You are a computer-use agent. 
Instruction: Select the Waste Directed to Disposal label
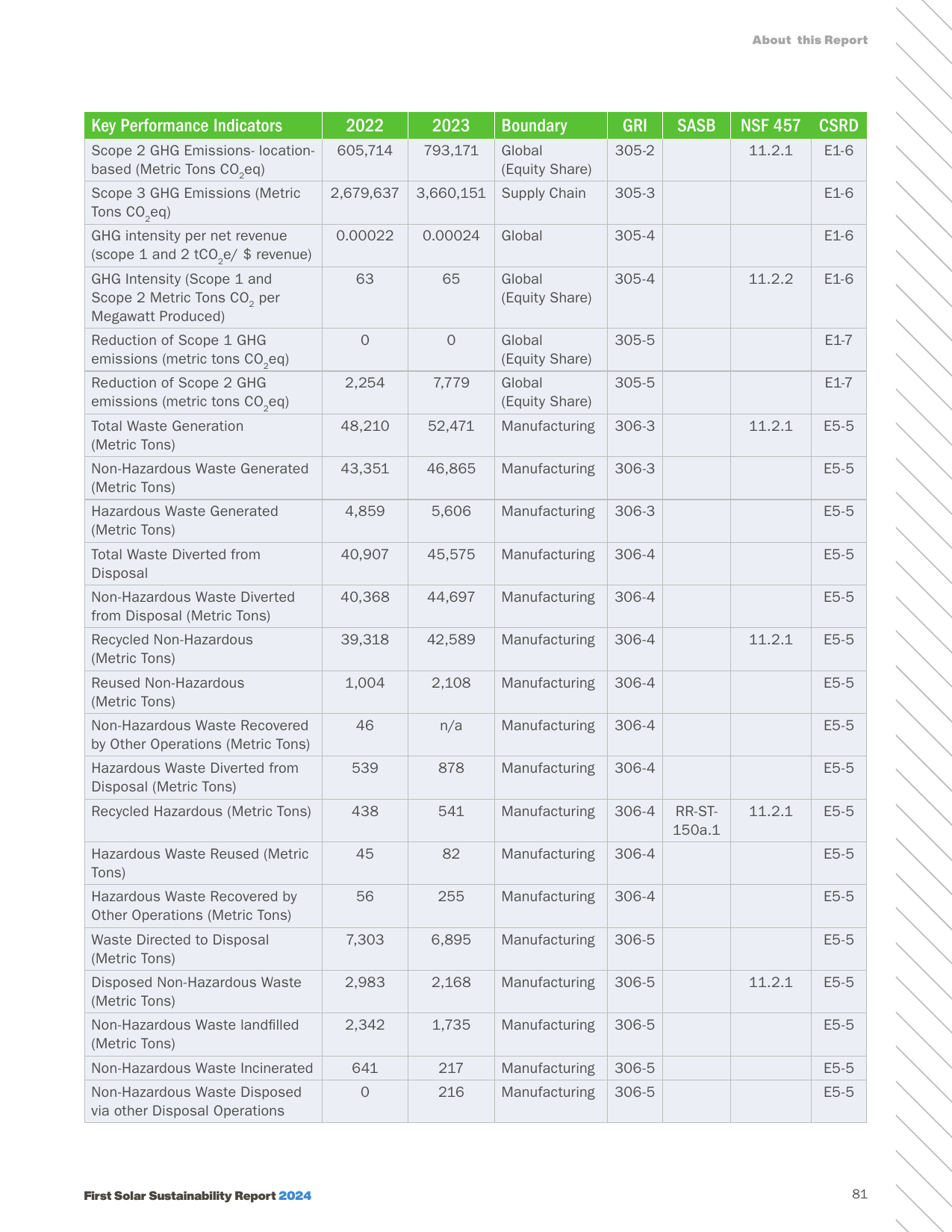[180, 949]
